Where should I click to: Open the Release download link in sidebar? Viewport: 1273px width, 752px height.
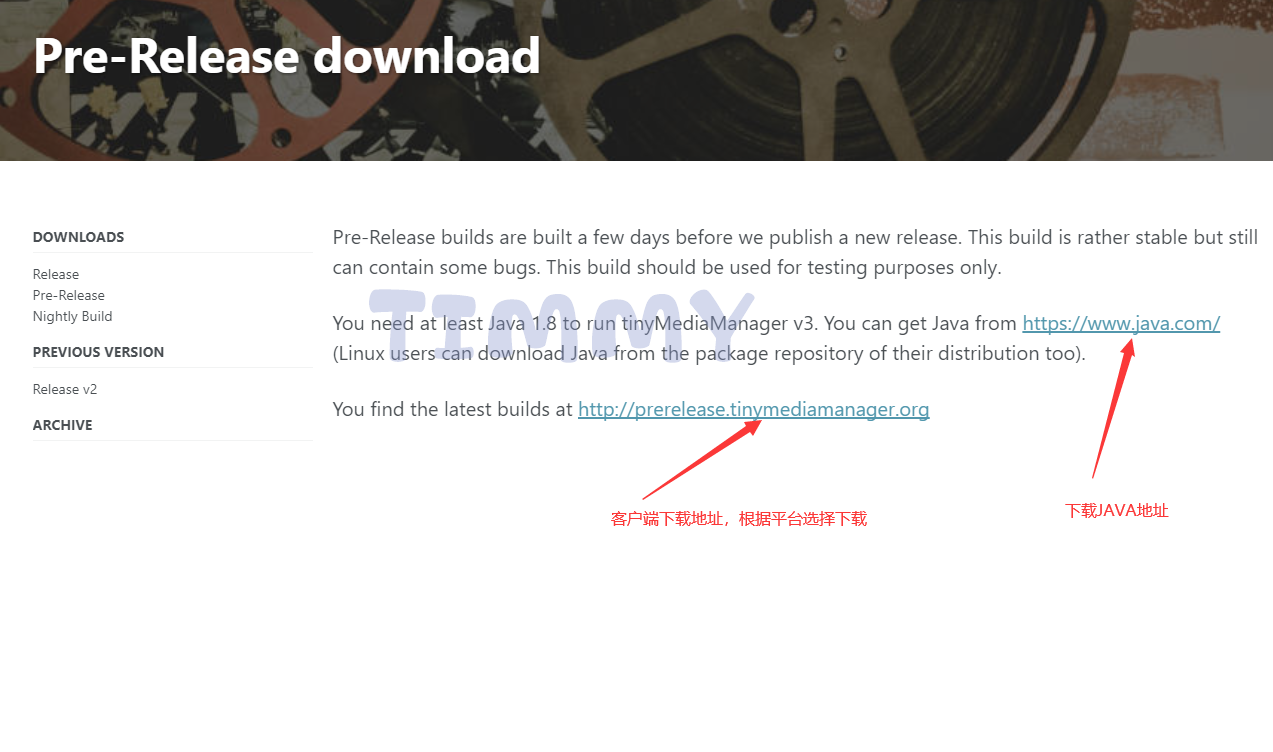pos(56,274)
